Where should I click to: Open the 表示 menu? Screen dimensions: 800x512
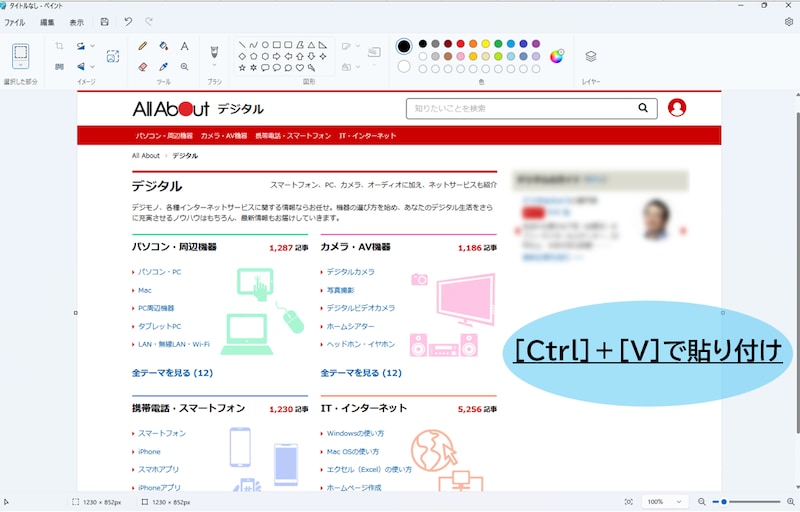point(77,22)
